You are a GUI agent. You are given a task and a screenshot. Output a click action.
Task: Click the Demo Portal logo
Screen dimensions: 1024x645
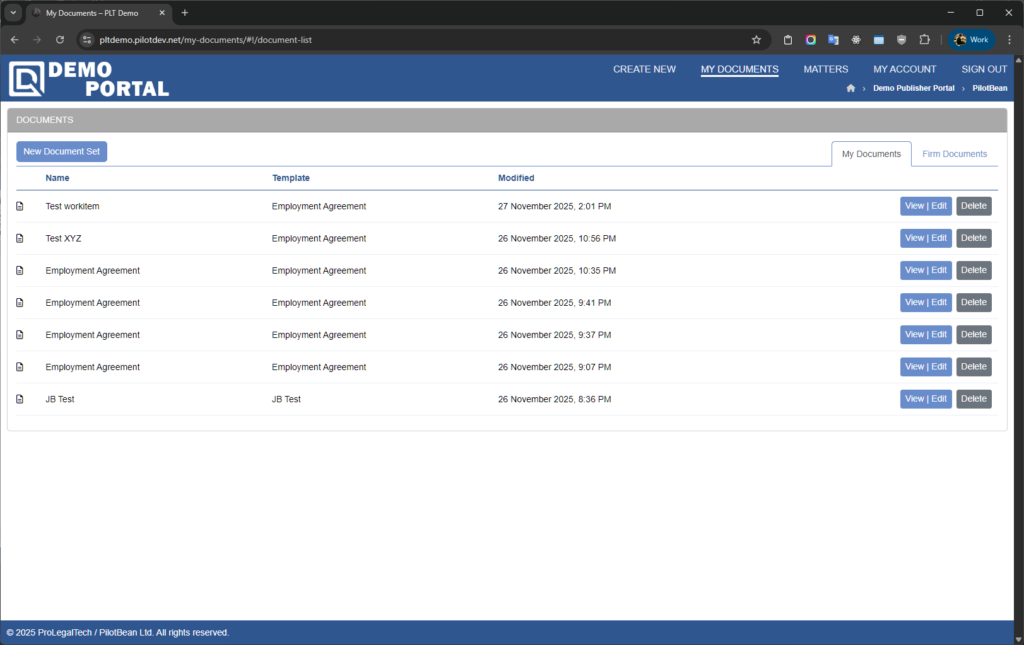tap(89, 79)
